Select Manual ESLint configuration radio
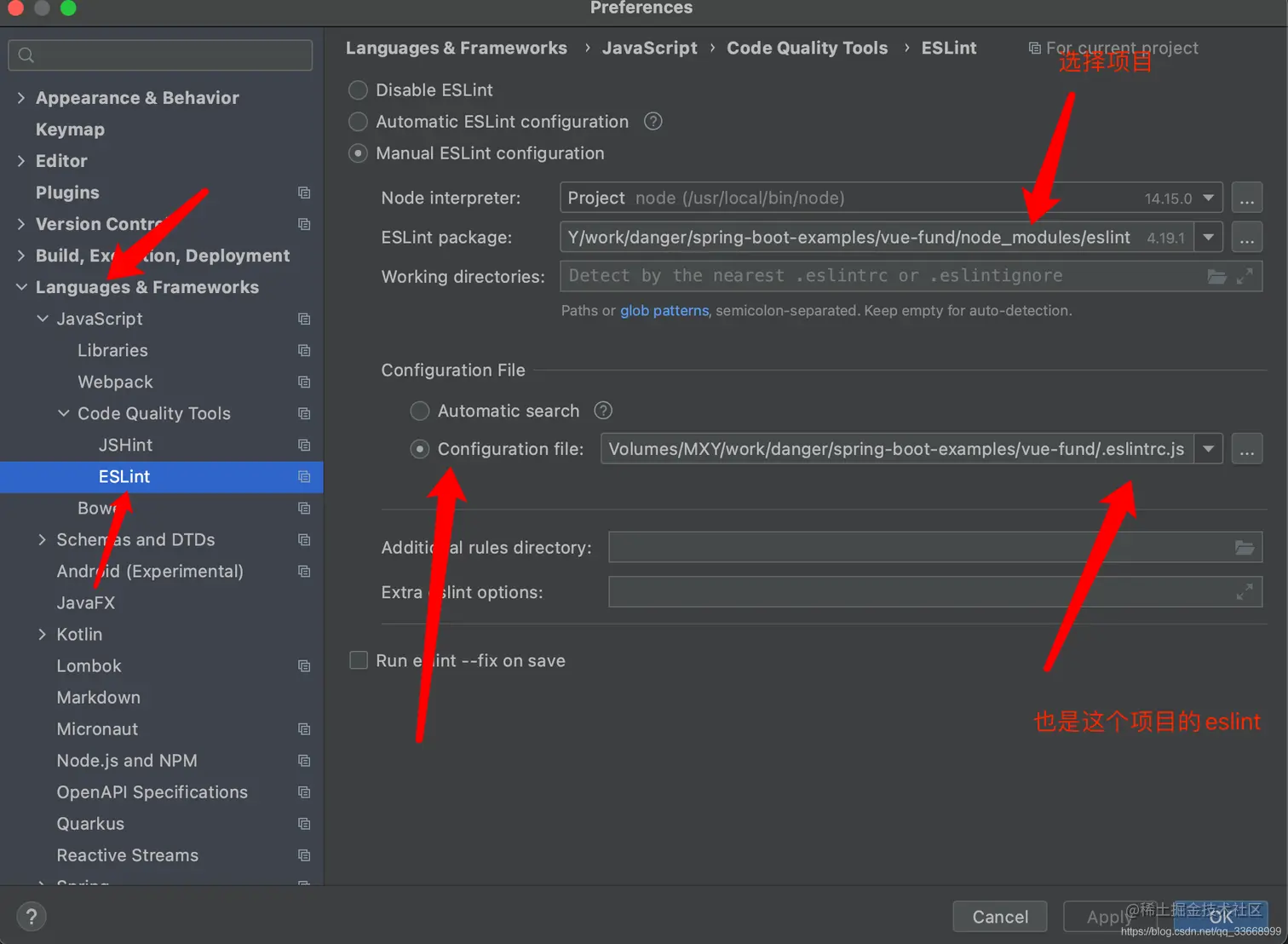The width and height of the screenshot is (1288, 944). point(359,153)
